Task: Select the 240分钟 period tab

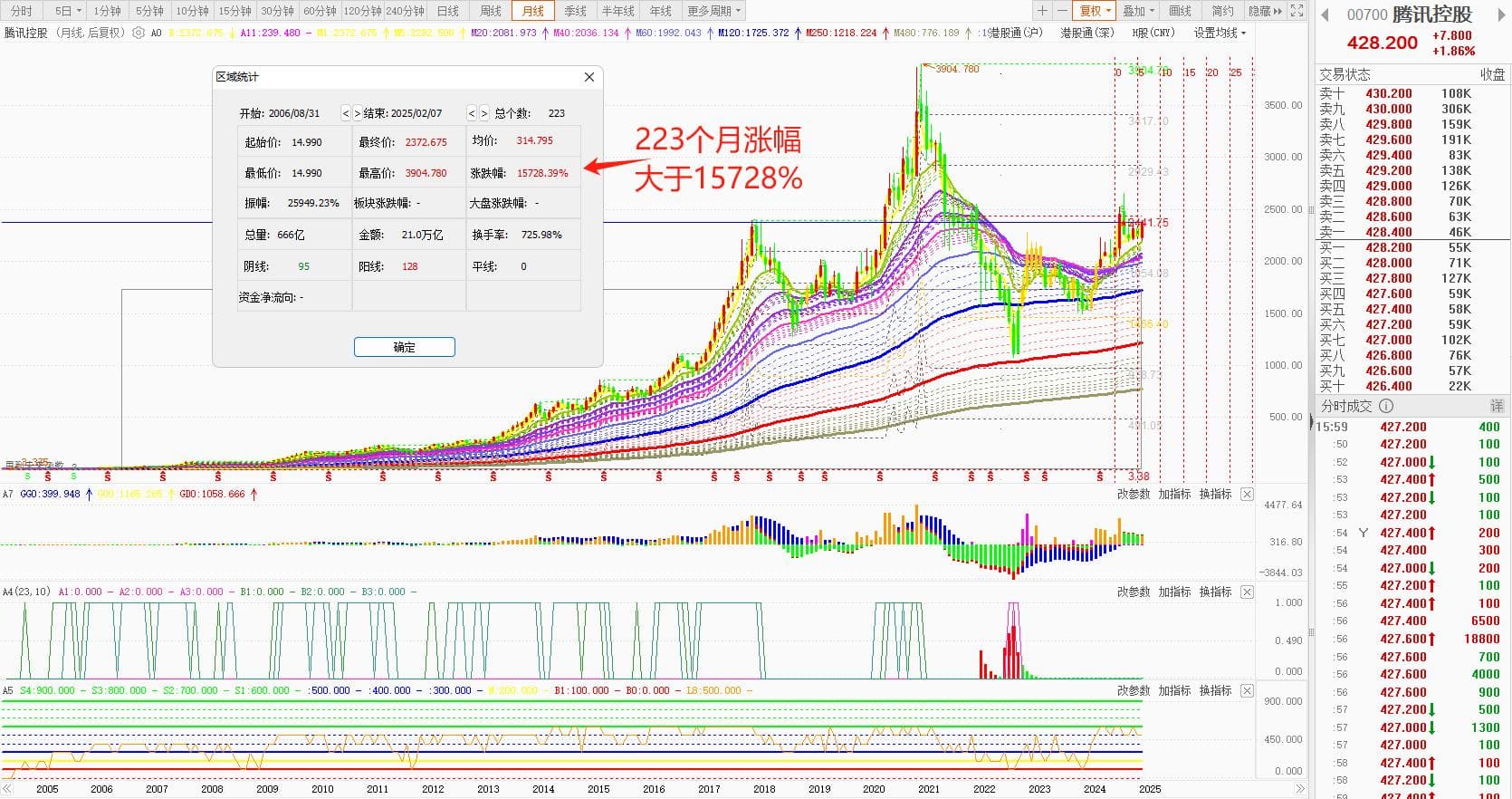Action: tap(405, 11)
